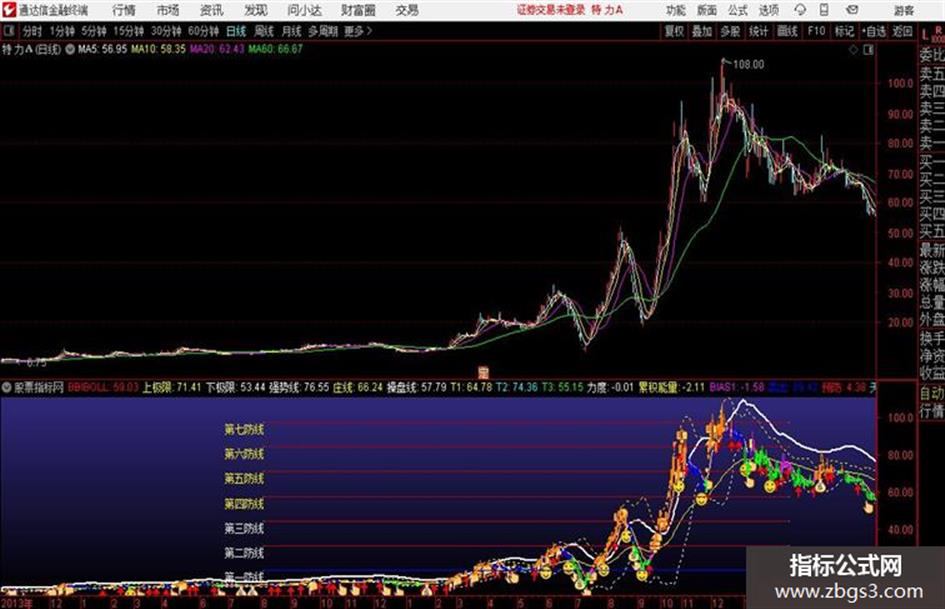Screen dimensions: 945x609
Task: Select the 周线 weekly period tab
Action: click(x=264, y=31)
